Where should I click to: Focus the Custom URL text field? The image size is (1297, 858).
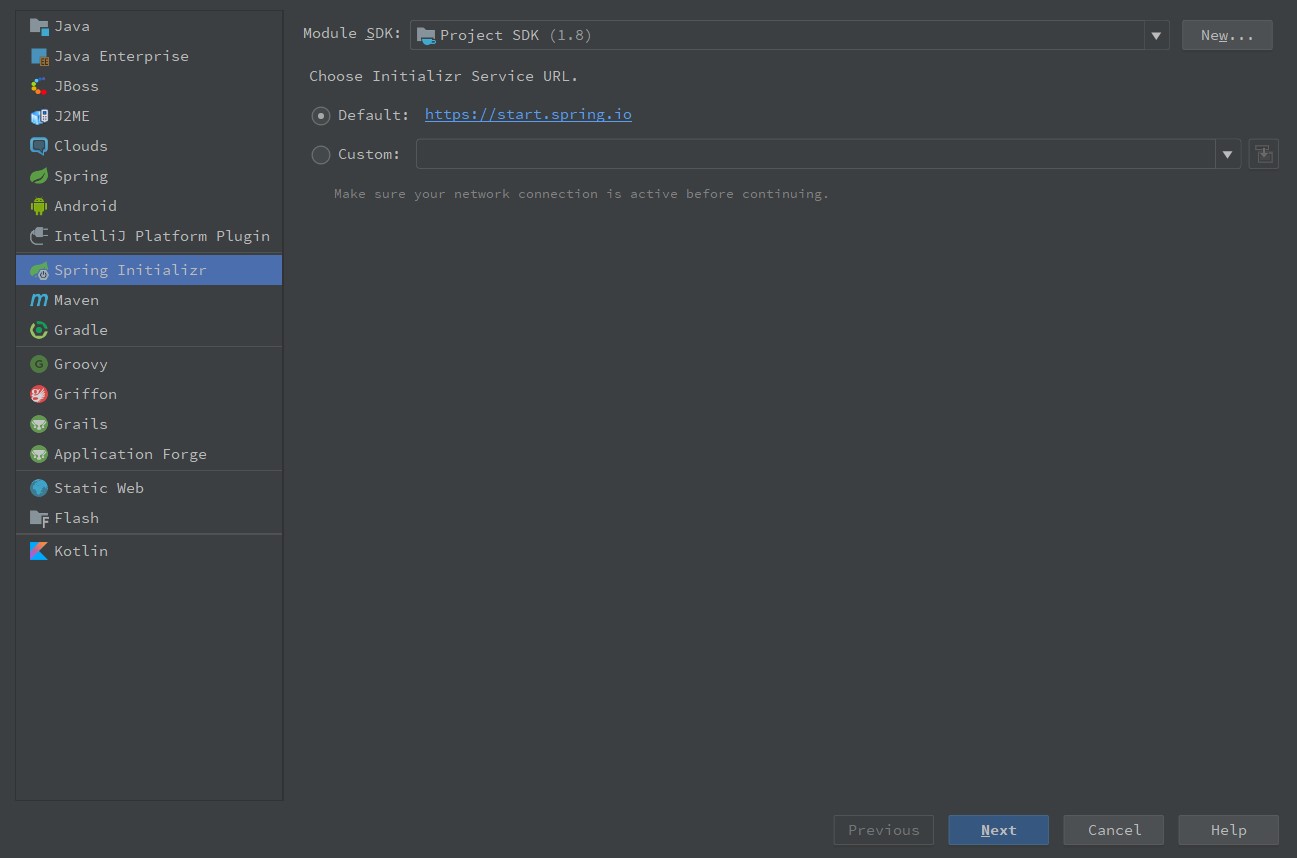[816, 154]
